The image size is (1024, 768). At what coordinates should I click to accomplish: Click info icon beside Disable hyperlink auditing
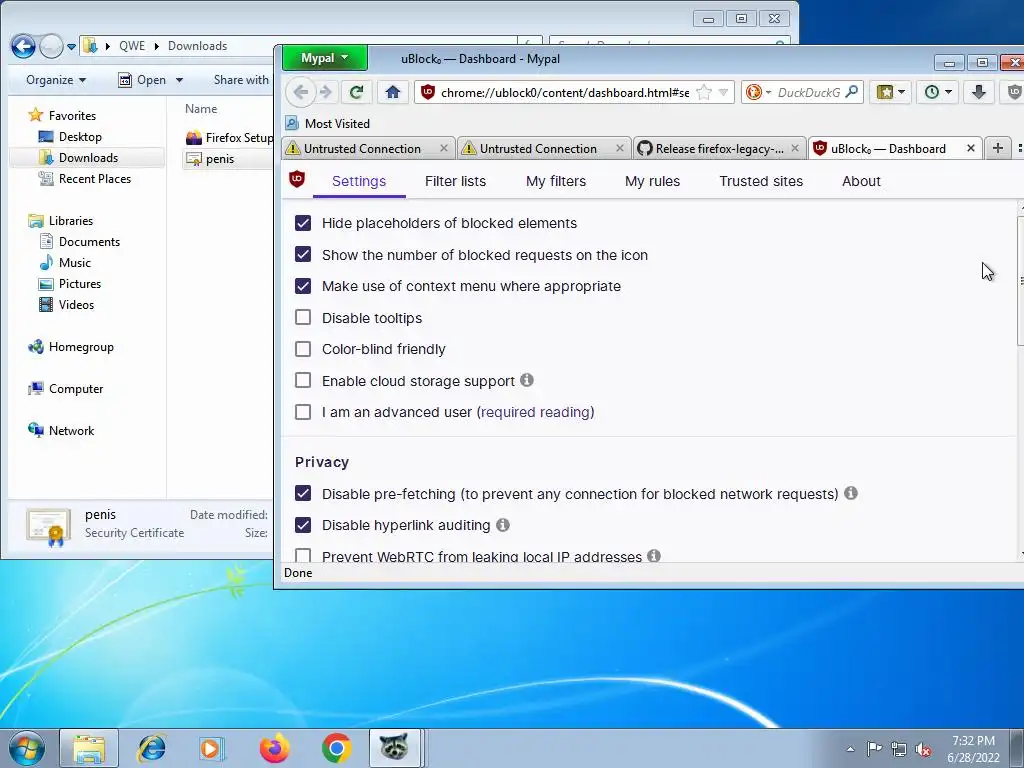click(503, 524)
